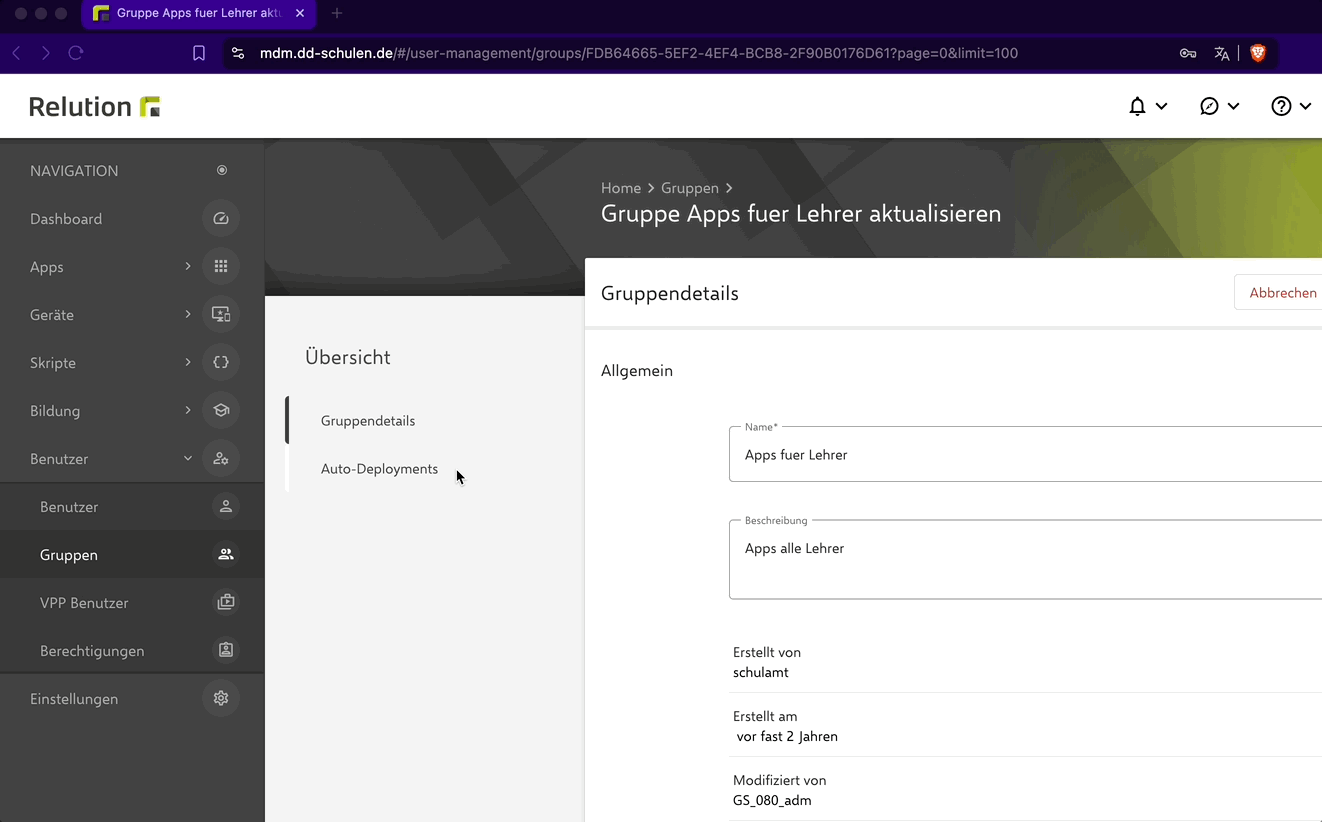Toggle the NAVIGATION pin radio icon
This screenshot has width=1322, height=822.
[222, 171]
